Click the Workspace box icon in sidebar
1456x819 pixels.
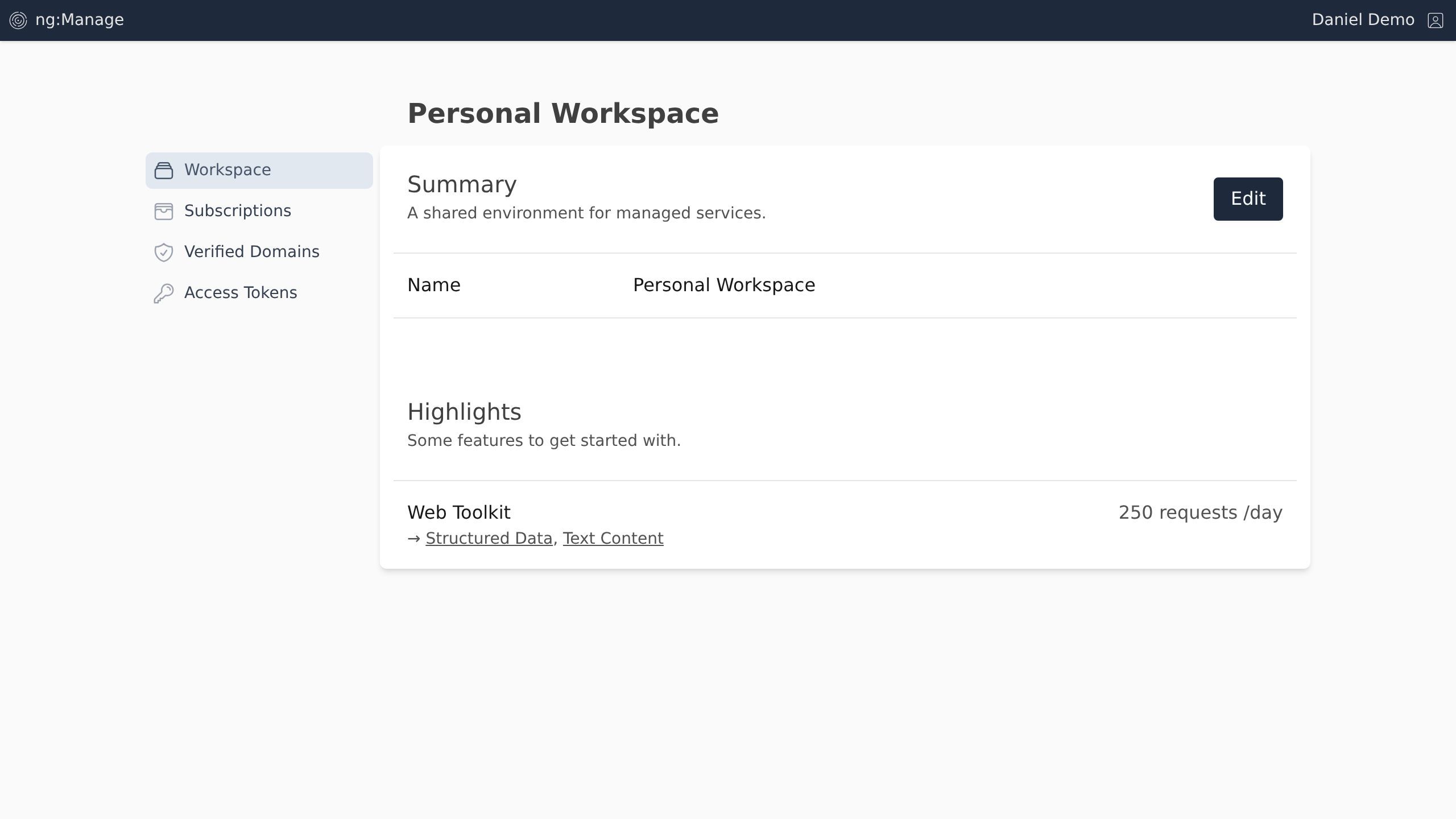[164, 170]
